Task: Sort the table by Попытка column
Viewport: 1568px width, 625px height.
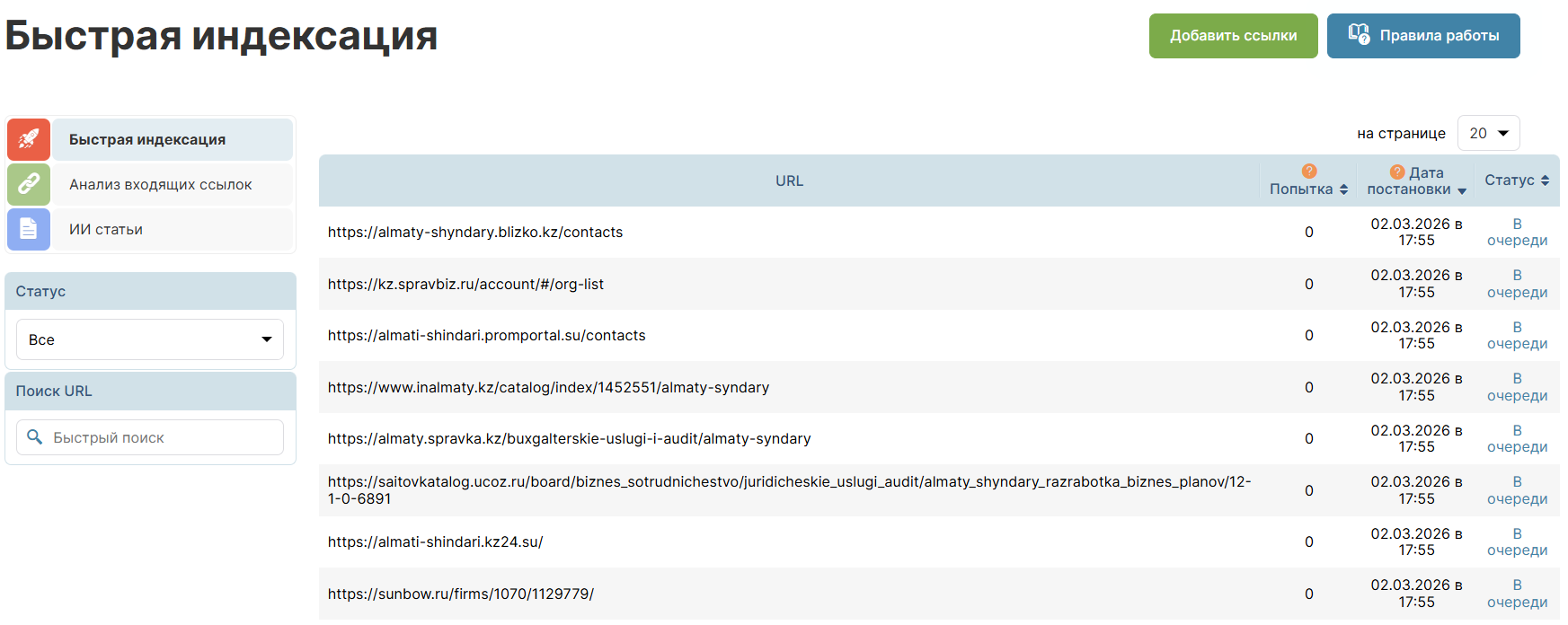Action: [x=1308, y=189]
